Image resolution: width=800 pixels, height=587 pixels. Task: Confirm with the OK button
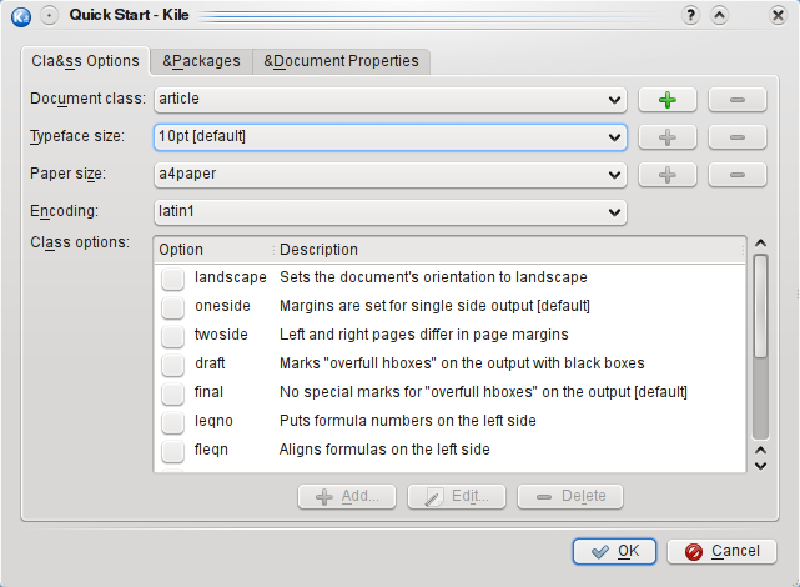pos(614,551)
